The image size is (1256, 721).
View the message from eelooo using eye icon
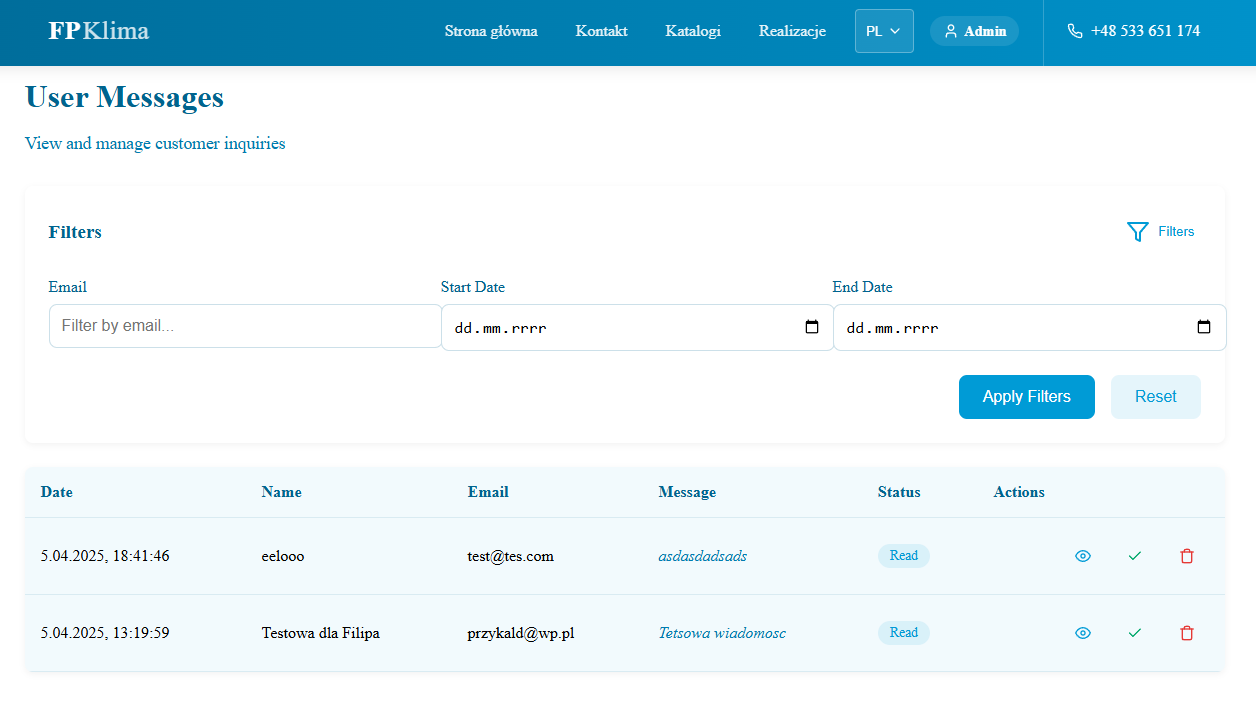tap(1082, 556)
